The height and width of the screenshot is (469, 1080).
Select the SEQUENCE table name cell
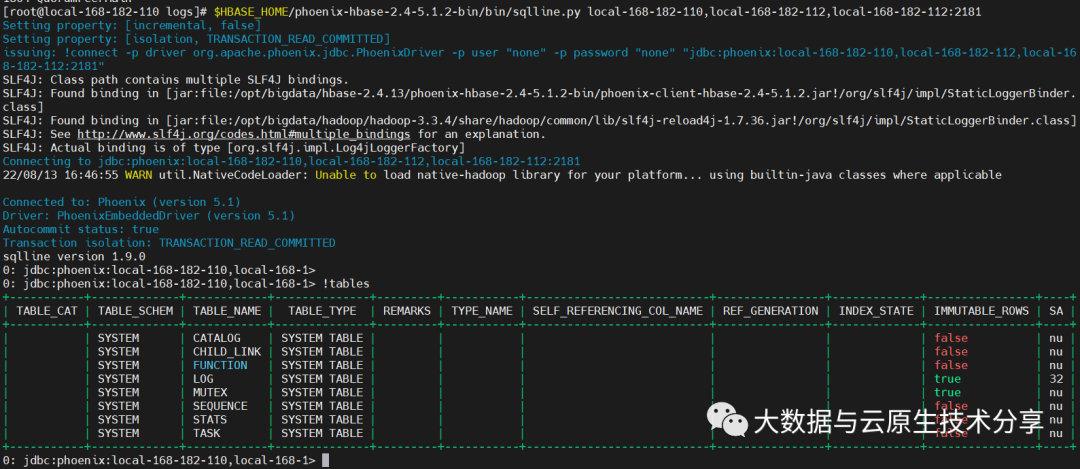[220, 406]
